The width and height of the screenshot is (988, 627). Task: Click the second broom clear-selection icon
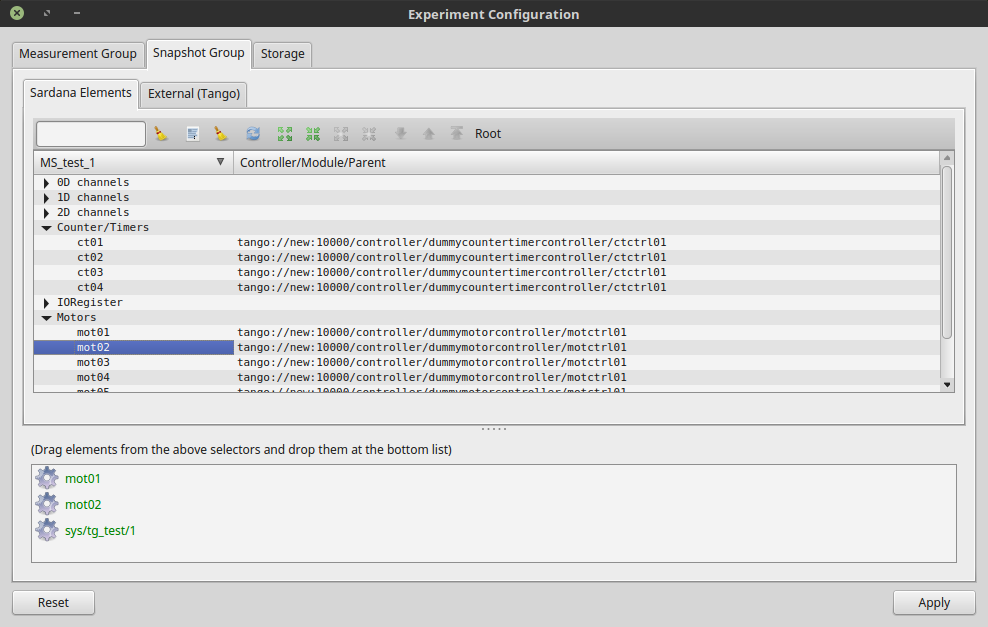221,134
